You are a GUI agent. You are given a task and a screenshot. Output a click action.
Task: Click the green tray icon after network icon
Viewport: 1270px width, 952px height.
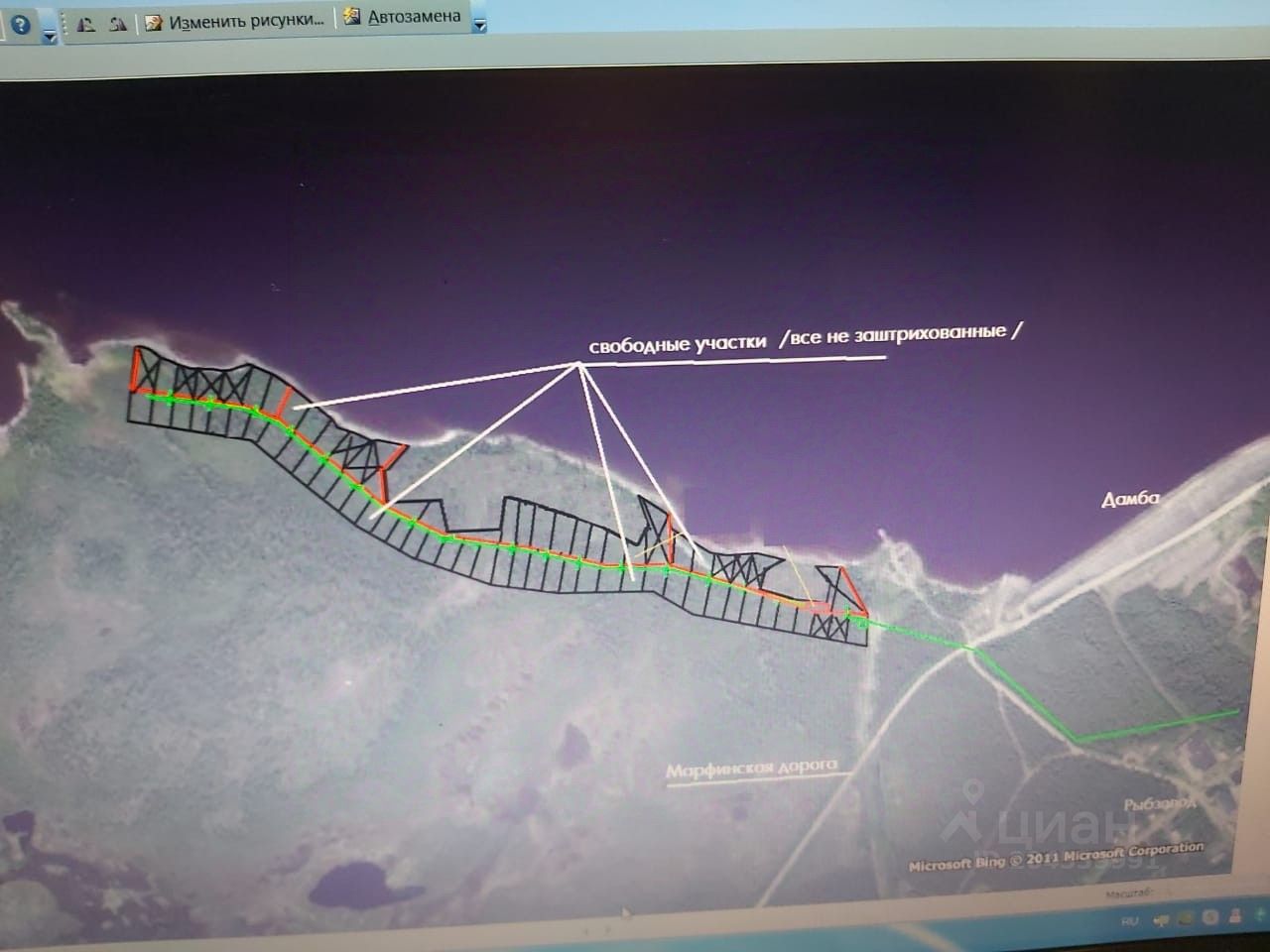click(x=1185, y=919)
